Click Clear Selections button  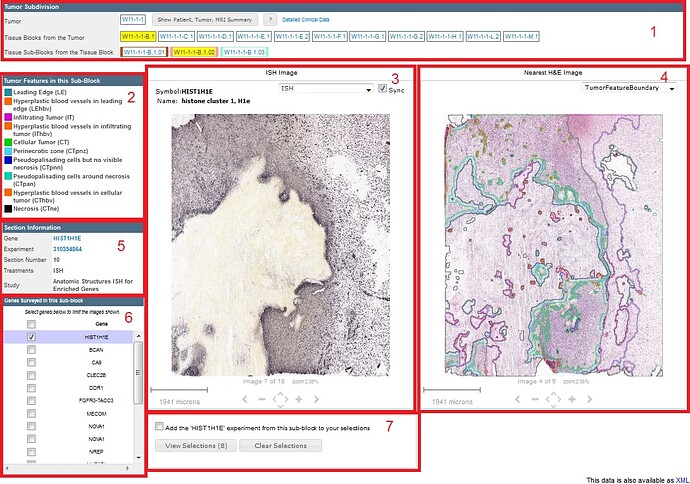click(x=280, y=446)
